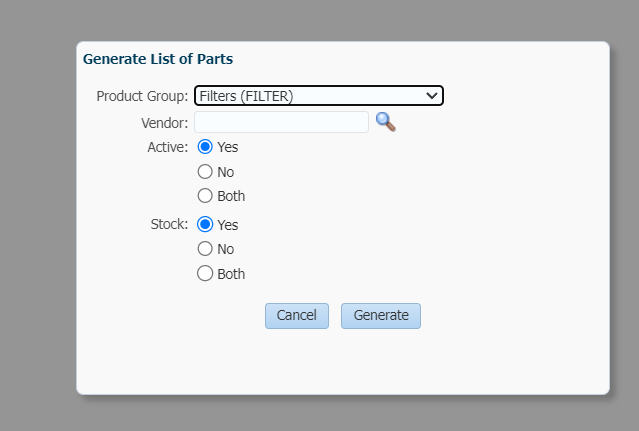Set Stock to No
Screen dimensions: 639x431
(x=205, y=248)
